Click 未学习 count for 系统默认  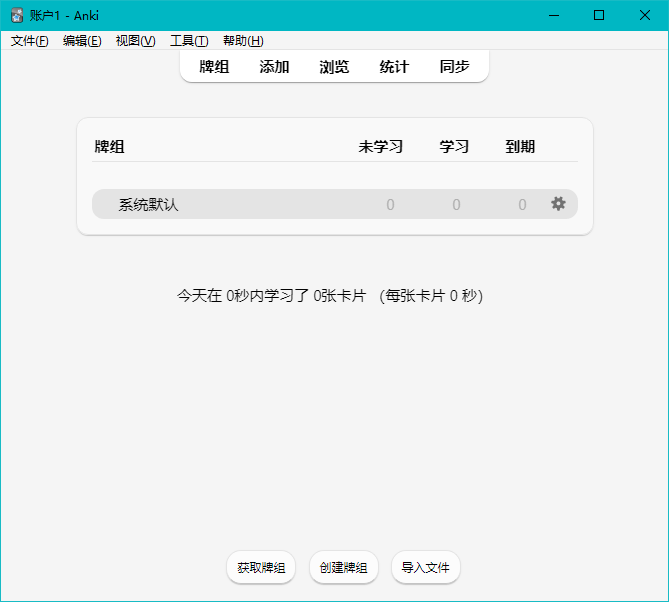pyautogui.click(x=390, y=205)
